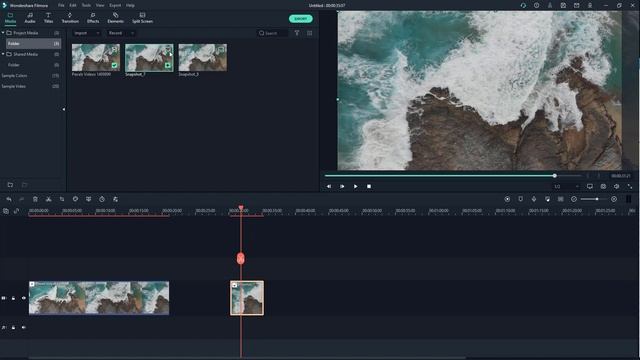Take a snapshot with camera icon

click(x=603, y=187)
